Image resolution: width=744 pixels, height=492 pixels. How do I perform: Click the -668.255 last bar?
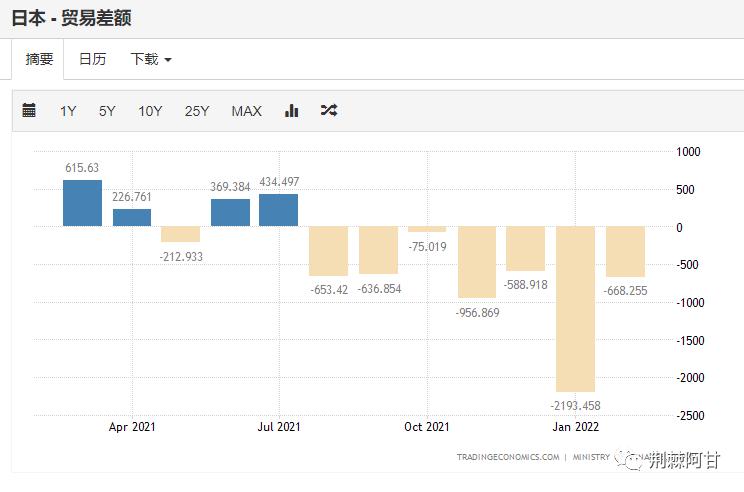[x=625, y=251]
